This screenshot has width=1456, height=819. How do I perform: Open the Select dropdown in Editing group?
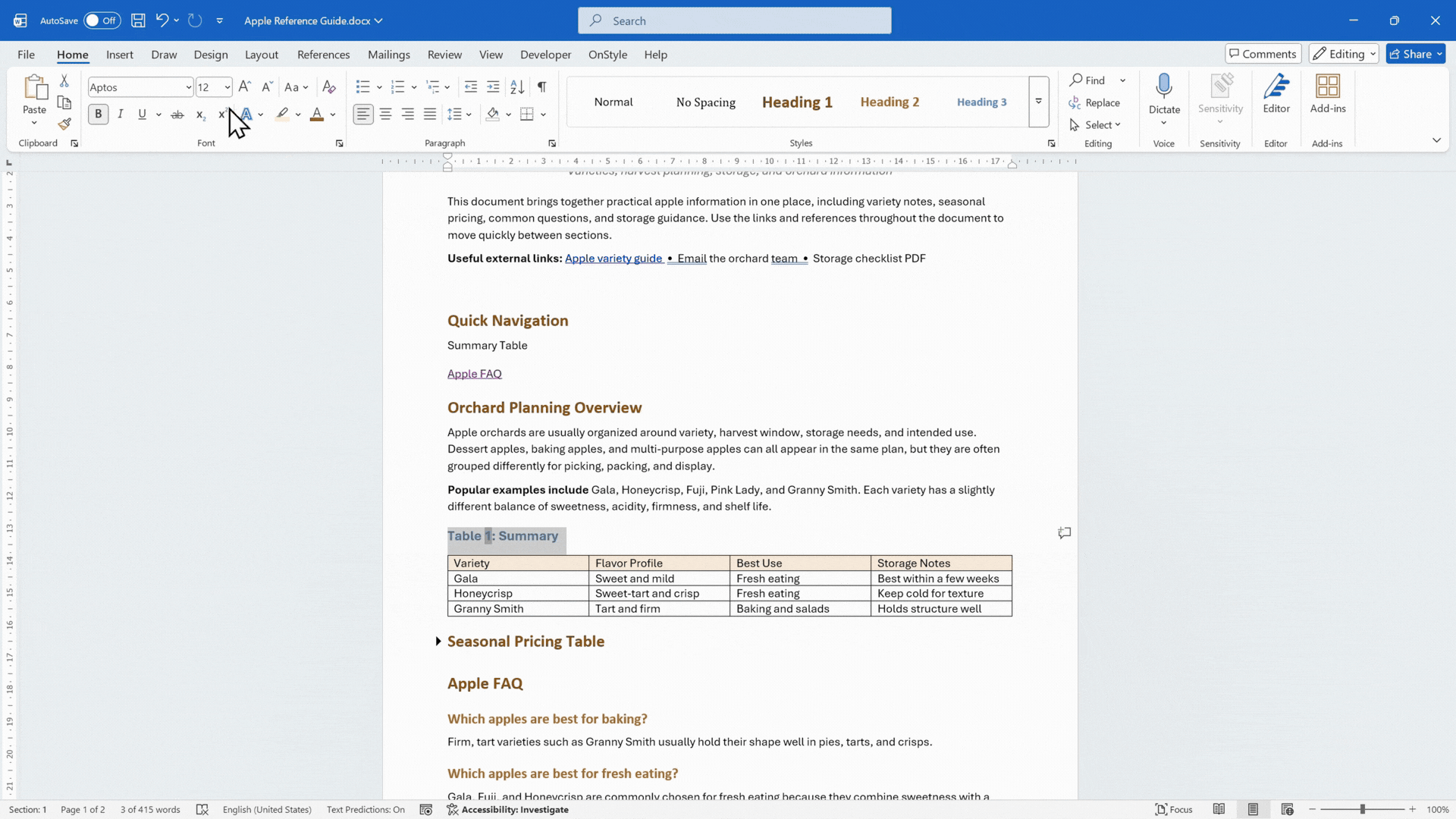tap(1095, 125)
